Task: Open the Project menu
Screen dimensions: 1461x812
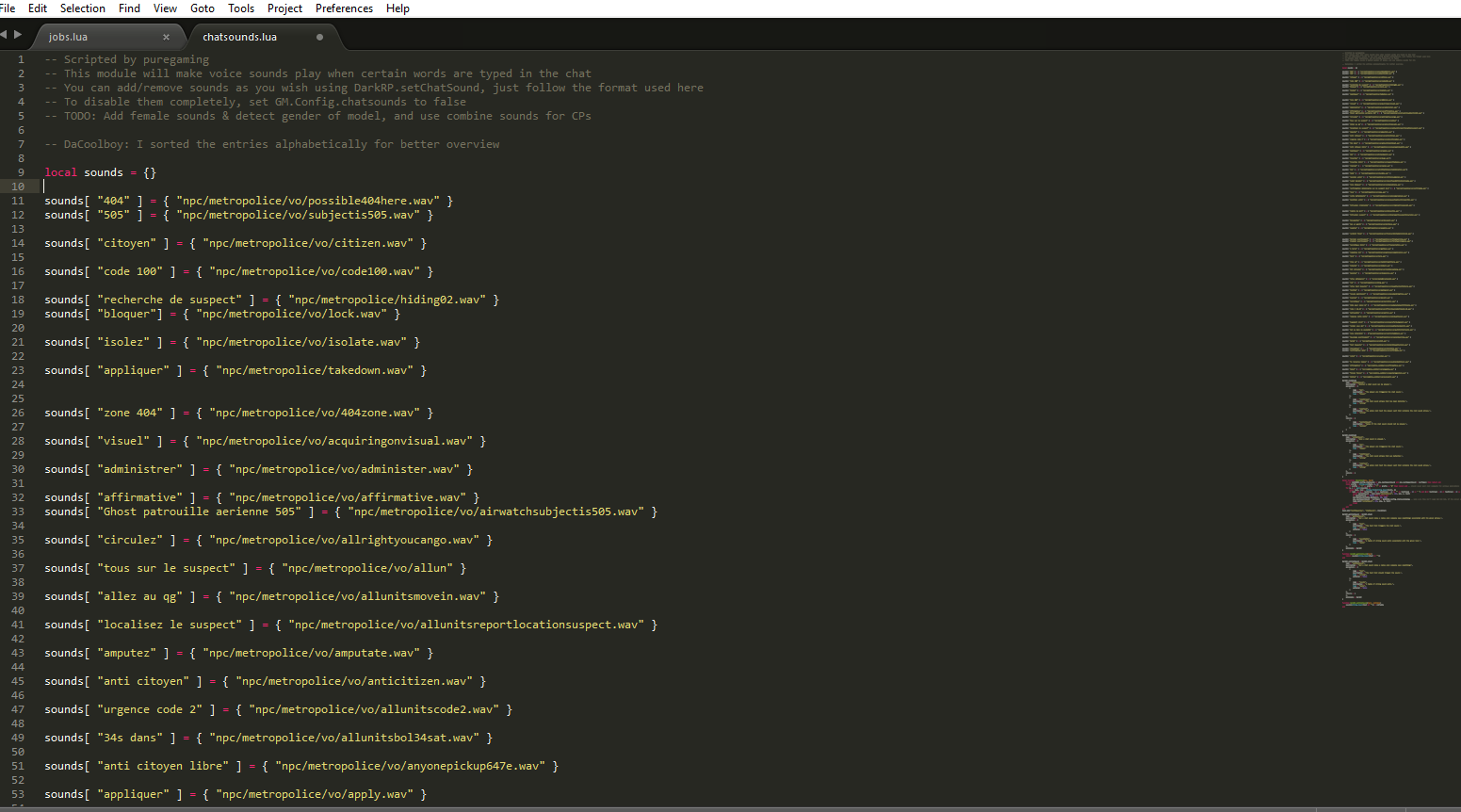Action: coord(284,8)
